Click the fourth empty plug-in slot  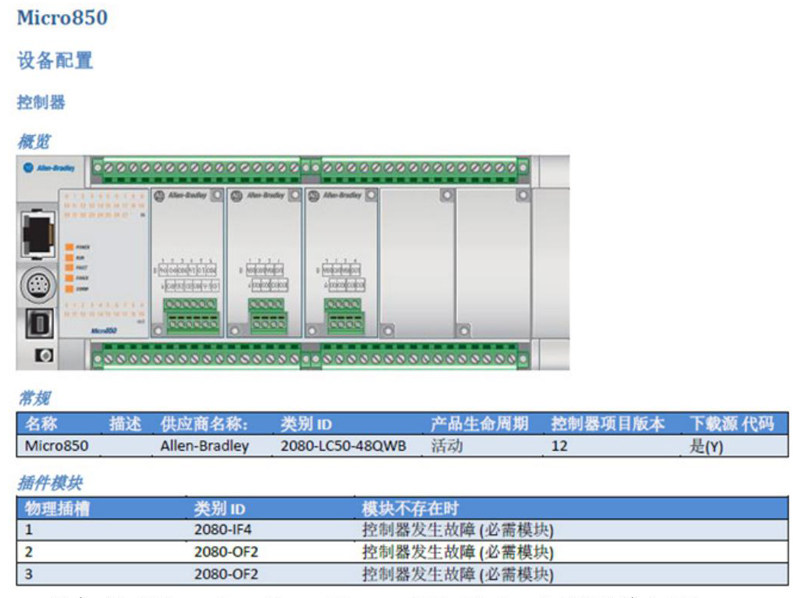click(417, 262)
